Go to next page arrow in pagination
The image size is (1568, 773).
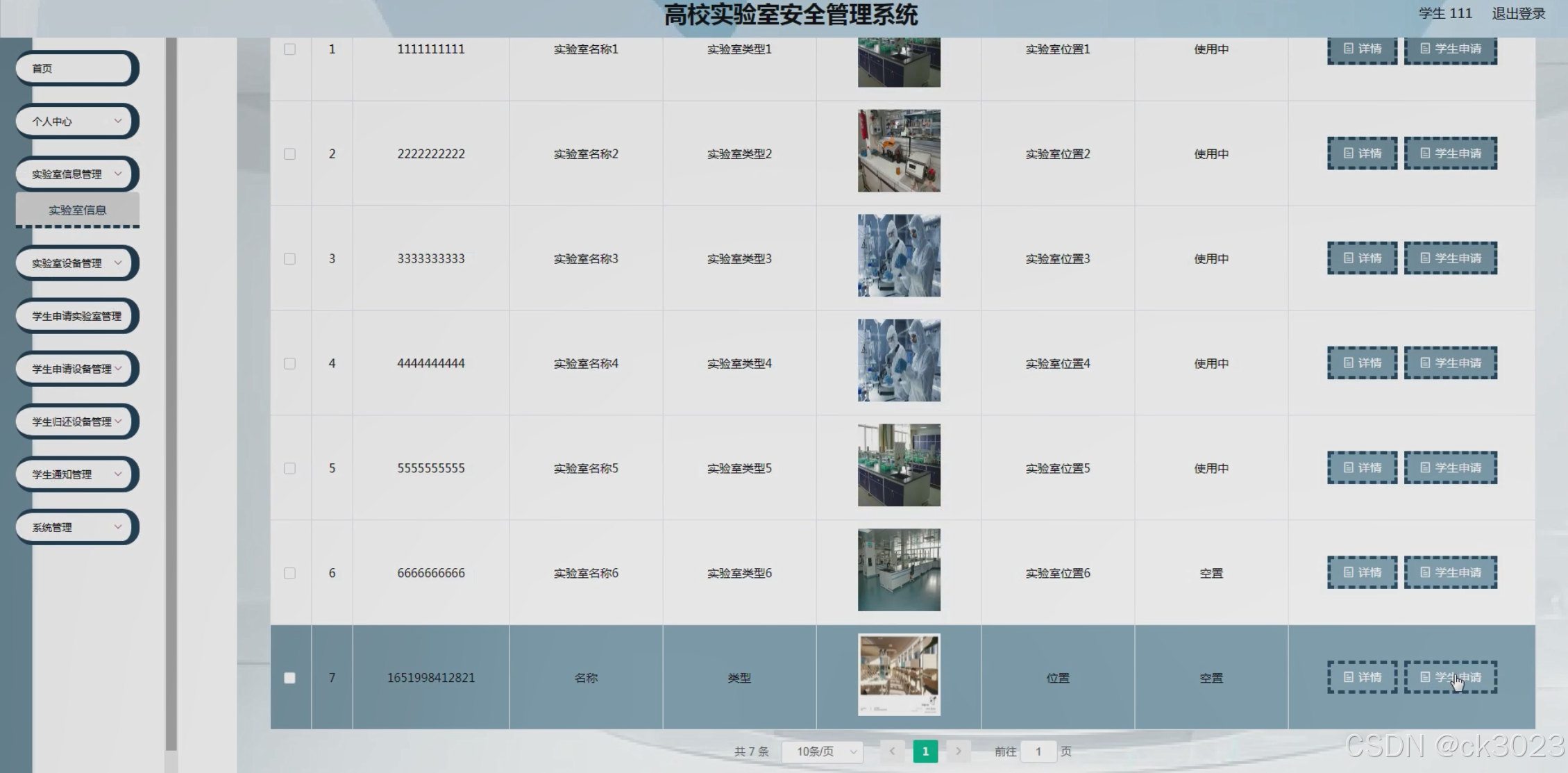click(958, 751)
